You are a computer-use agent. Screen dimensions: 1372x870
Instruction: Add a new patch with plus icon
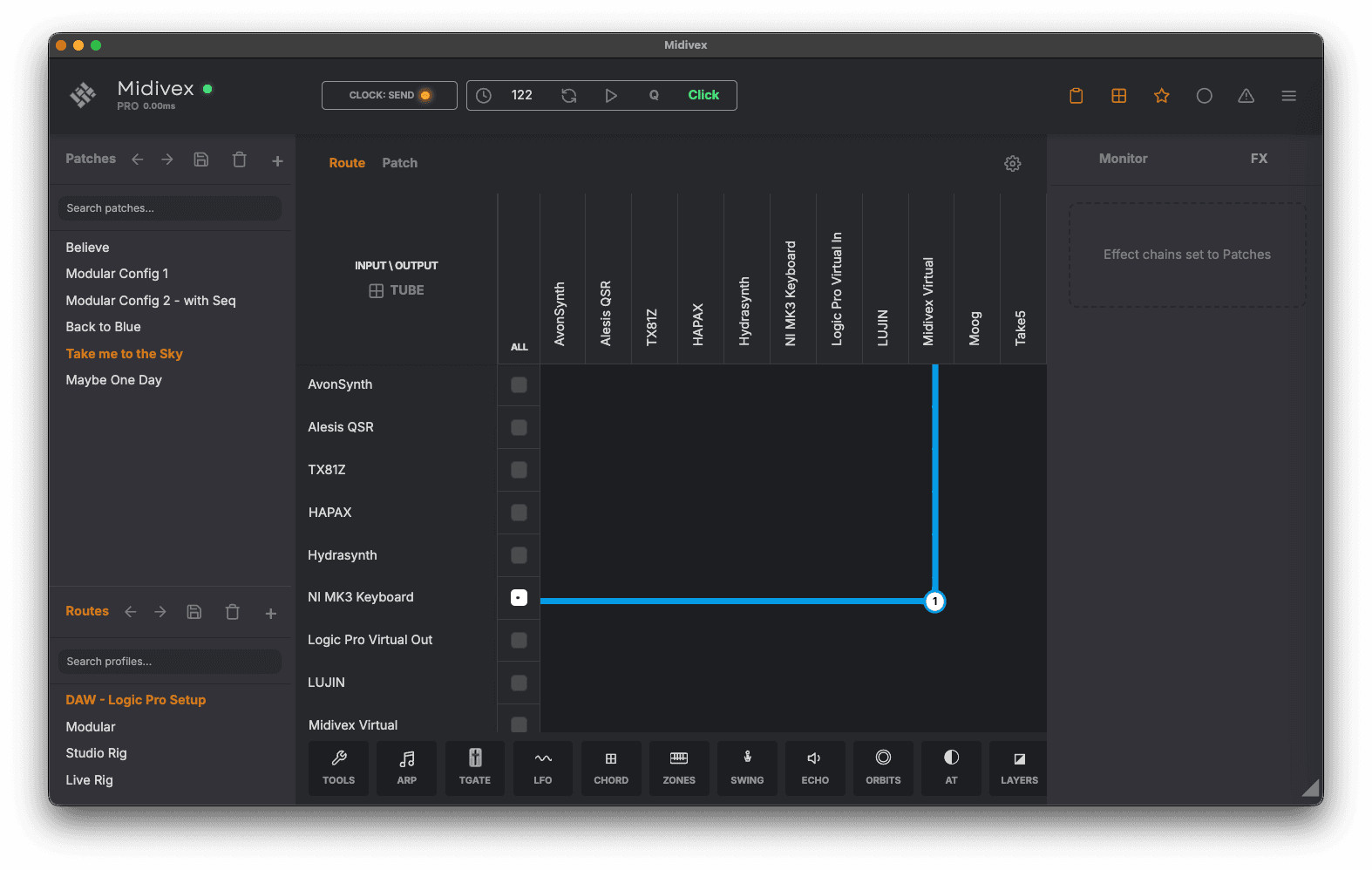pos(277,160)
